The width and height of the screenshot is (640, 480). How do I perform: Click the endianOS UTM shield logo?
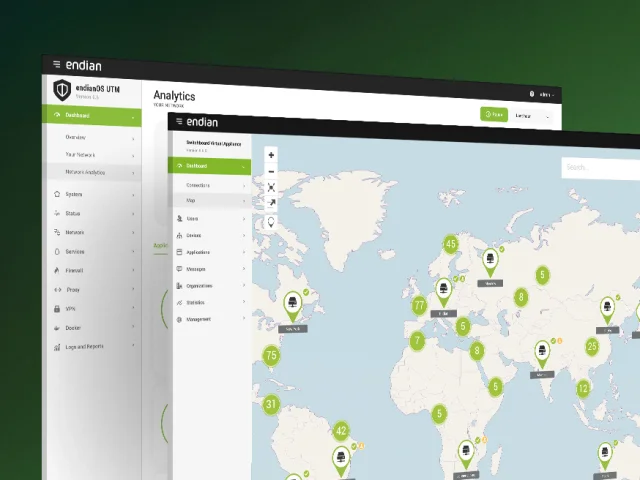[x=62, y=90]
